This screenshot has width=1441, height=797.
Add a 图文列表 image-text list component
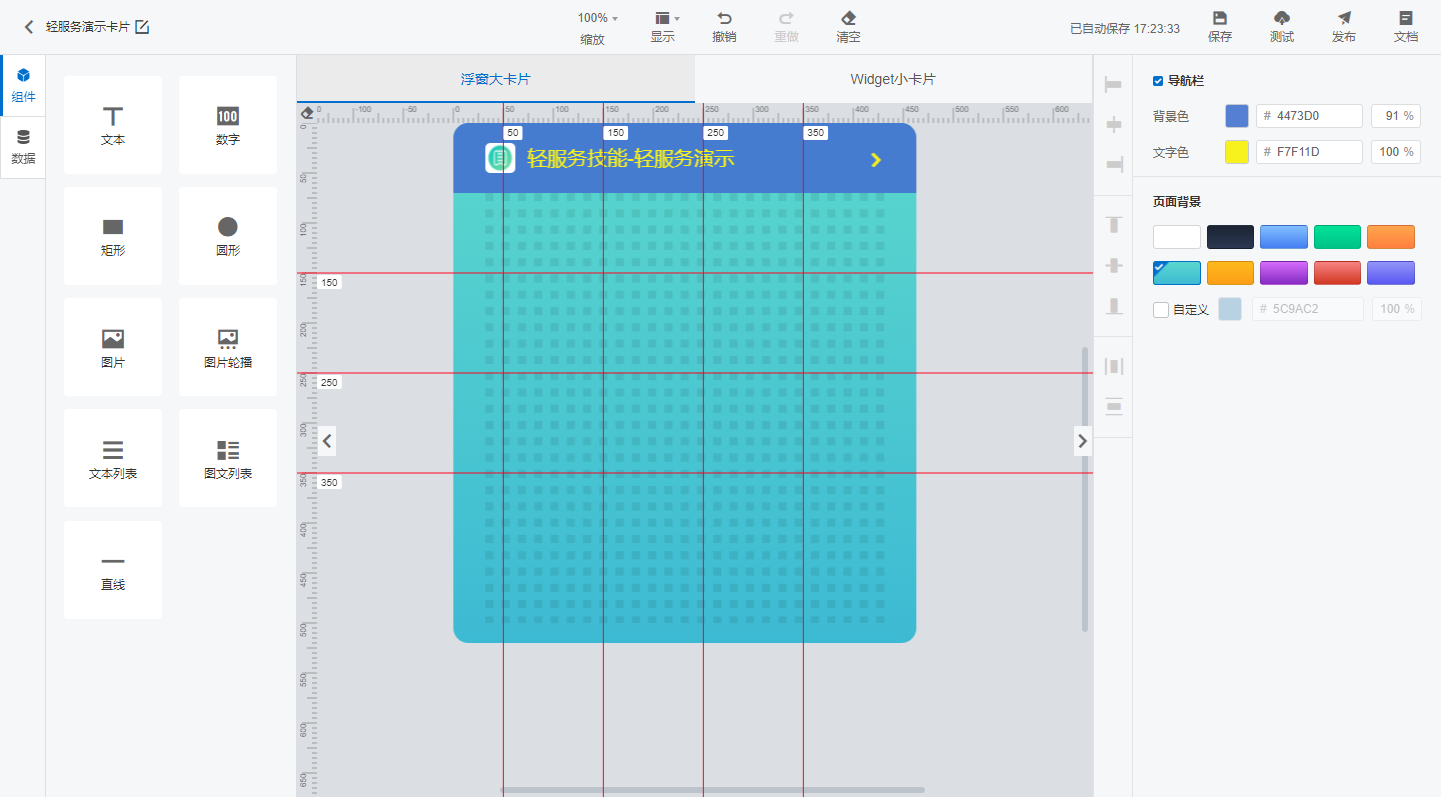[228, 459]
